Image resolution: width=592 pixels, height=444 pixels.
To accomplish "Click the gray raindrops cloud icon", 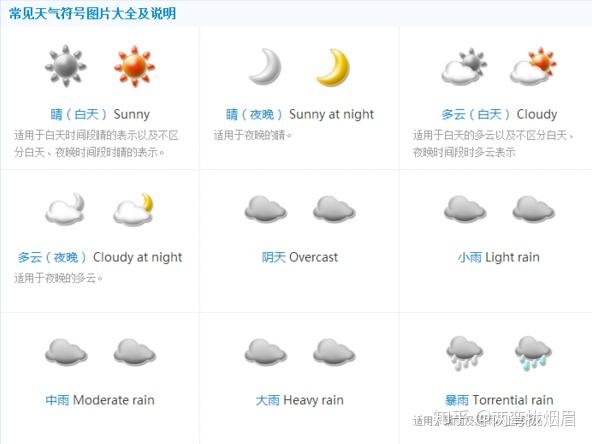I will pos(464,353).
